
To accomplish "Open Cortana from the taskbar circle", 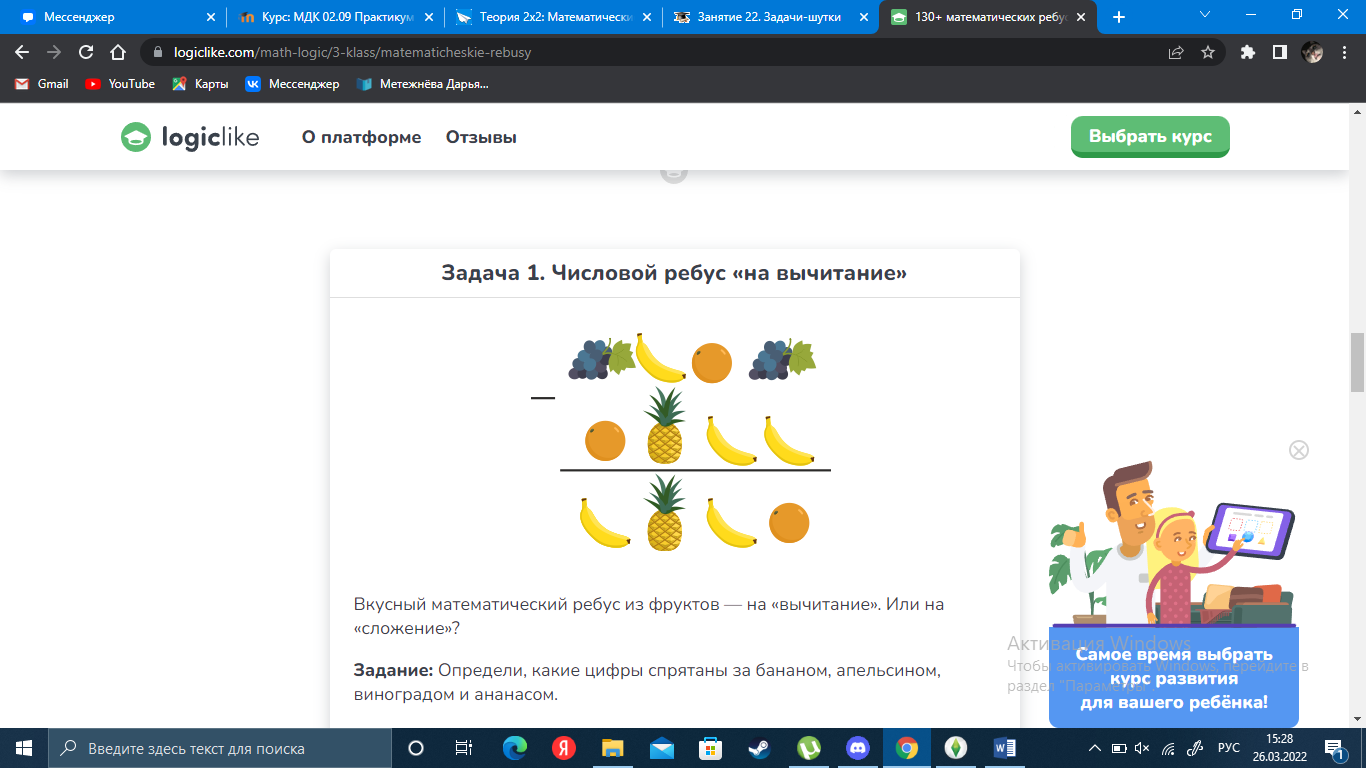I will click(416, 747).
